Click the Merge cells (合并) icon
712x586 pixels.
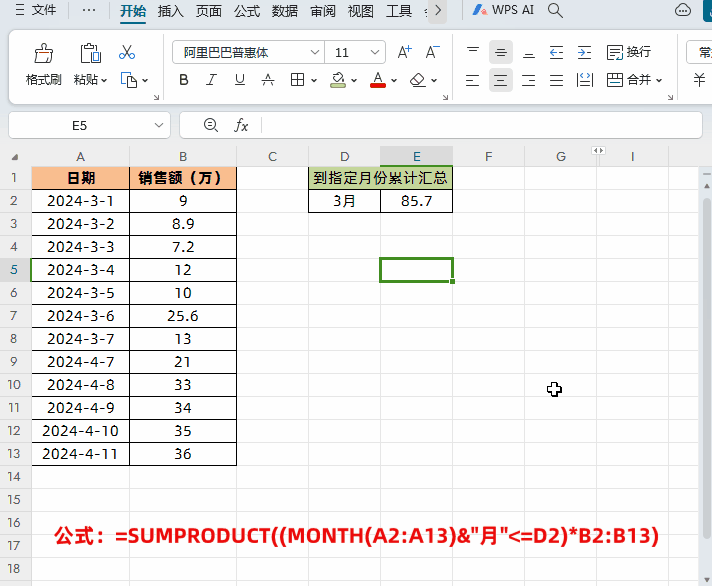coord(615,80)
